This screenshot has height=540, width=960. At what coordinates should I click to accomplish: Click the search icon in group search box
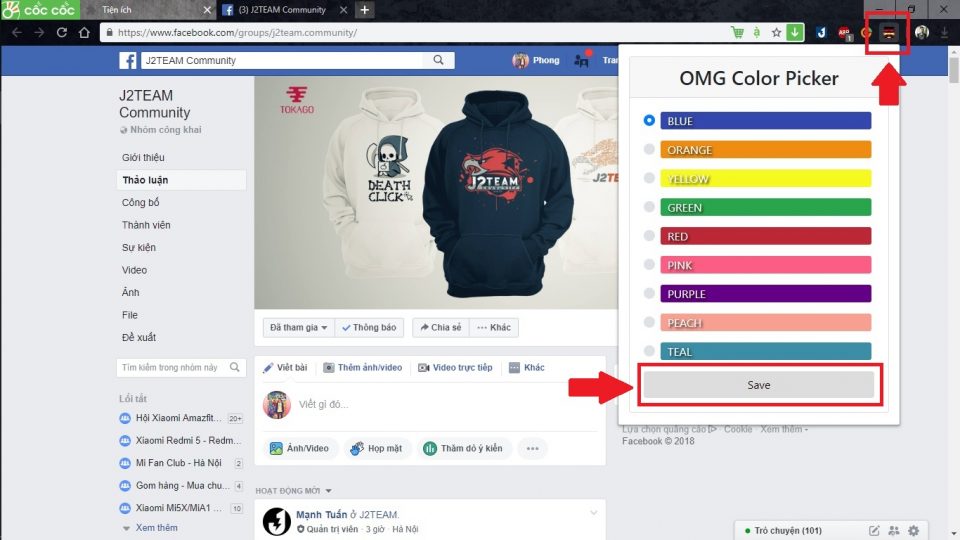tap(234, 367)
